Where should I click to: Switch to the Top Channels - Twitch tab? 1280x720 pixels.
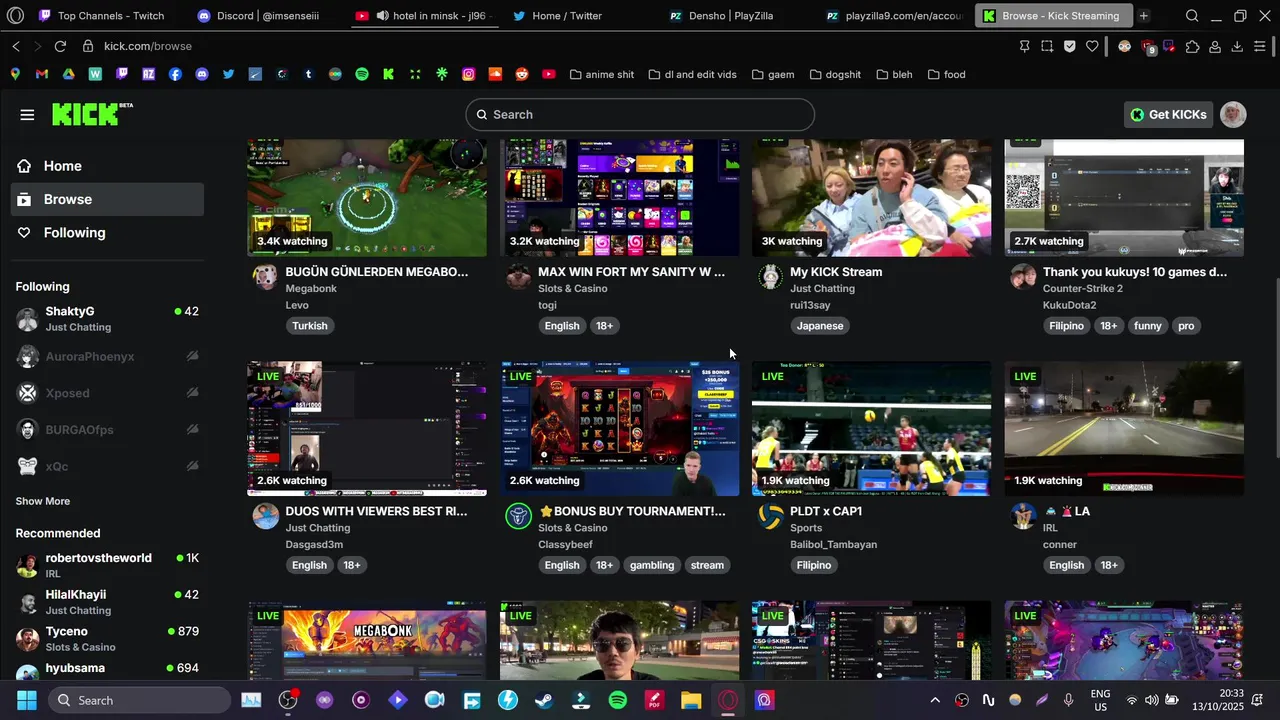101,15
